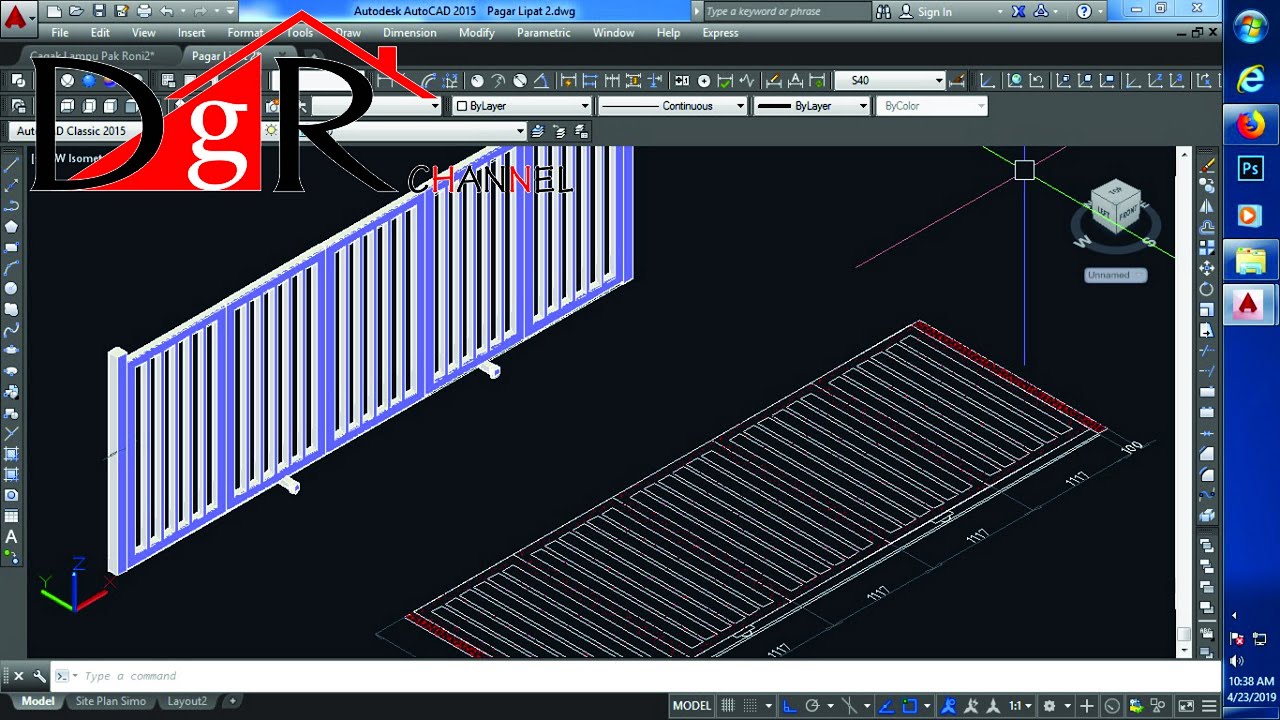Click the Tolerance dimension icon
The height and width of the screenshot is (720, 1280).
(682, 81)
